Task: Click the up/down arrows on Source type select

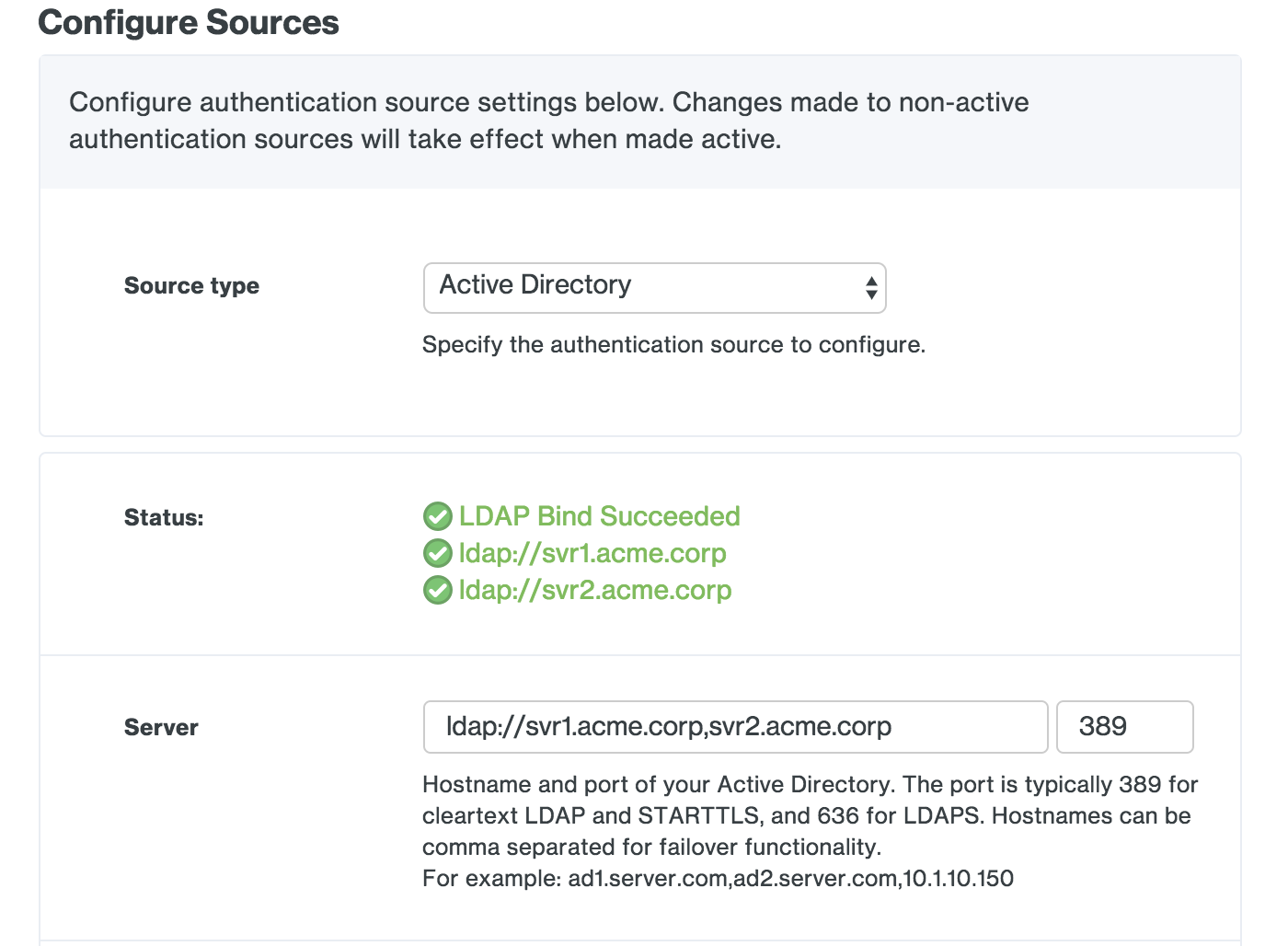Action: [x=870, y=288]
